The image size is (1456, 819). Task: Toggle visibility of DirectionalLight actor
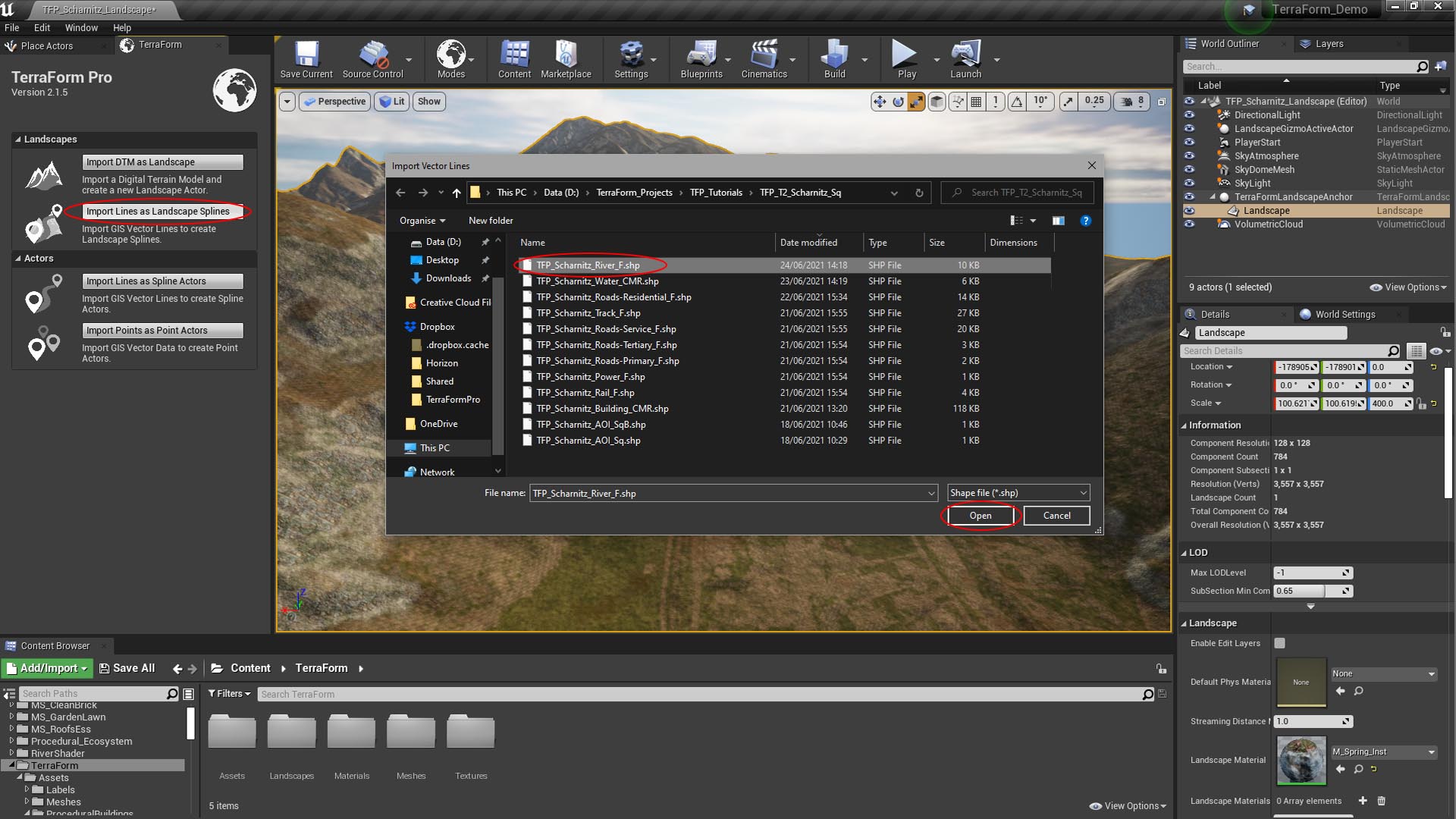(1189, 115)
